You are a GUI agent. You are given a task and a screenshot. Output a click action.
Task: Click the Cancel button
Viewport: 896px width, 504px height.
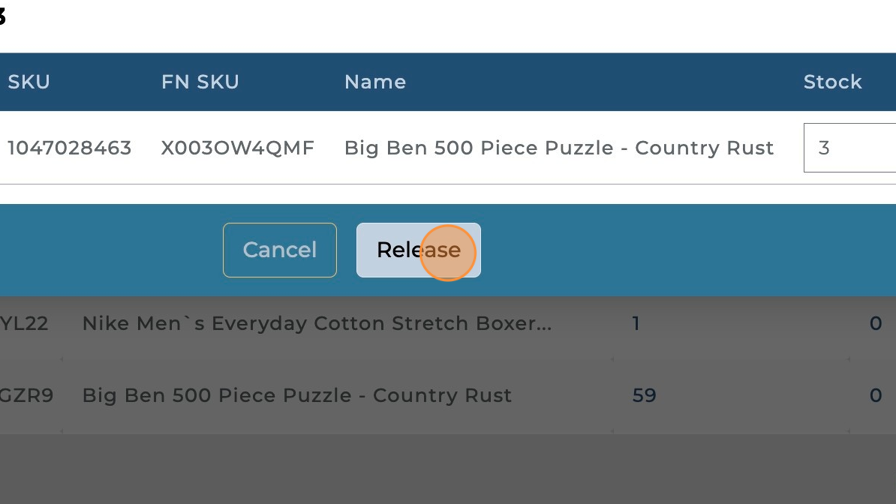(x=279, y=250)
